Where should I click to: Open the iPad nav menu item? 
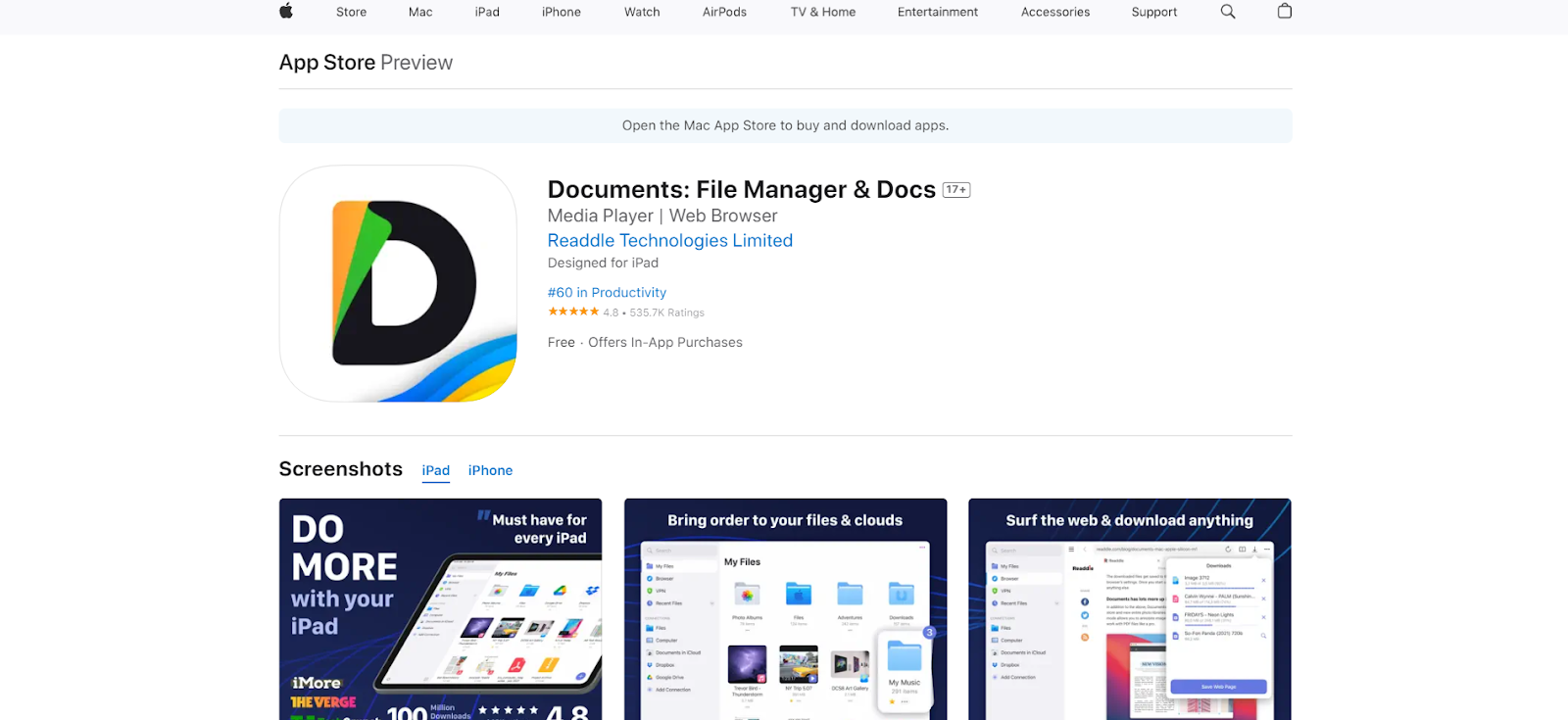pos(487,12)
